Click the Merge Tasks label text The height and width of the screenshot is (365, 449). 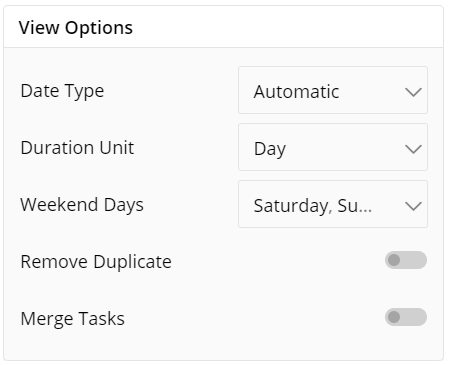coord(73,319)
